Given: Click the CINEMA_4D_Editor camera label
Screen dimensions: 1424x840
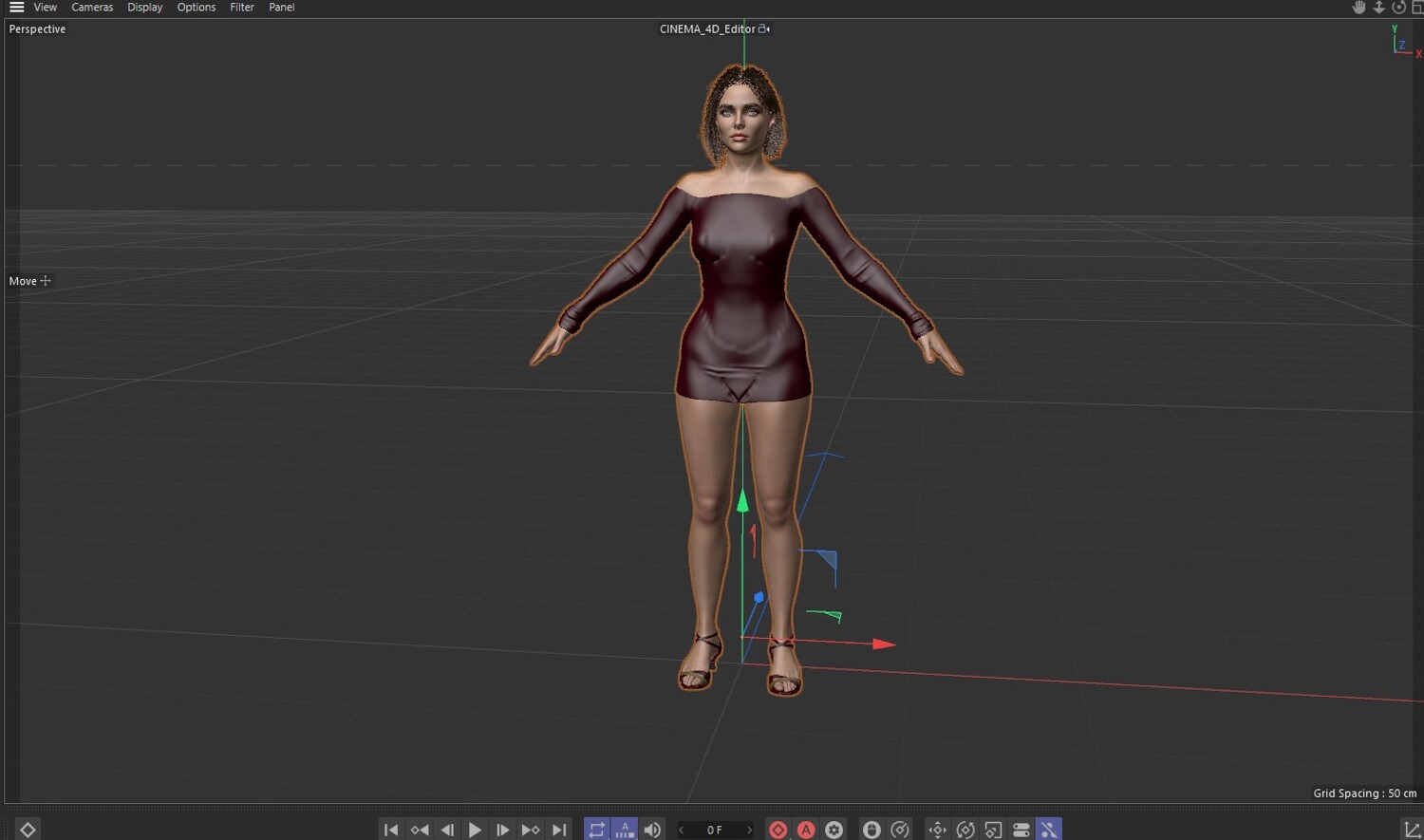Looking at the screenshot, I should (707, 29).
